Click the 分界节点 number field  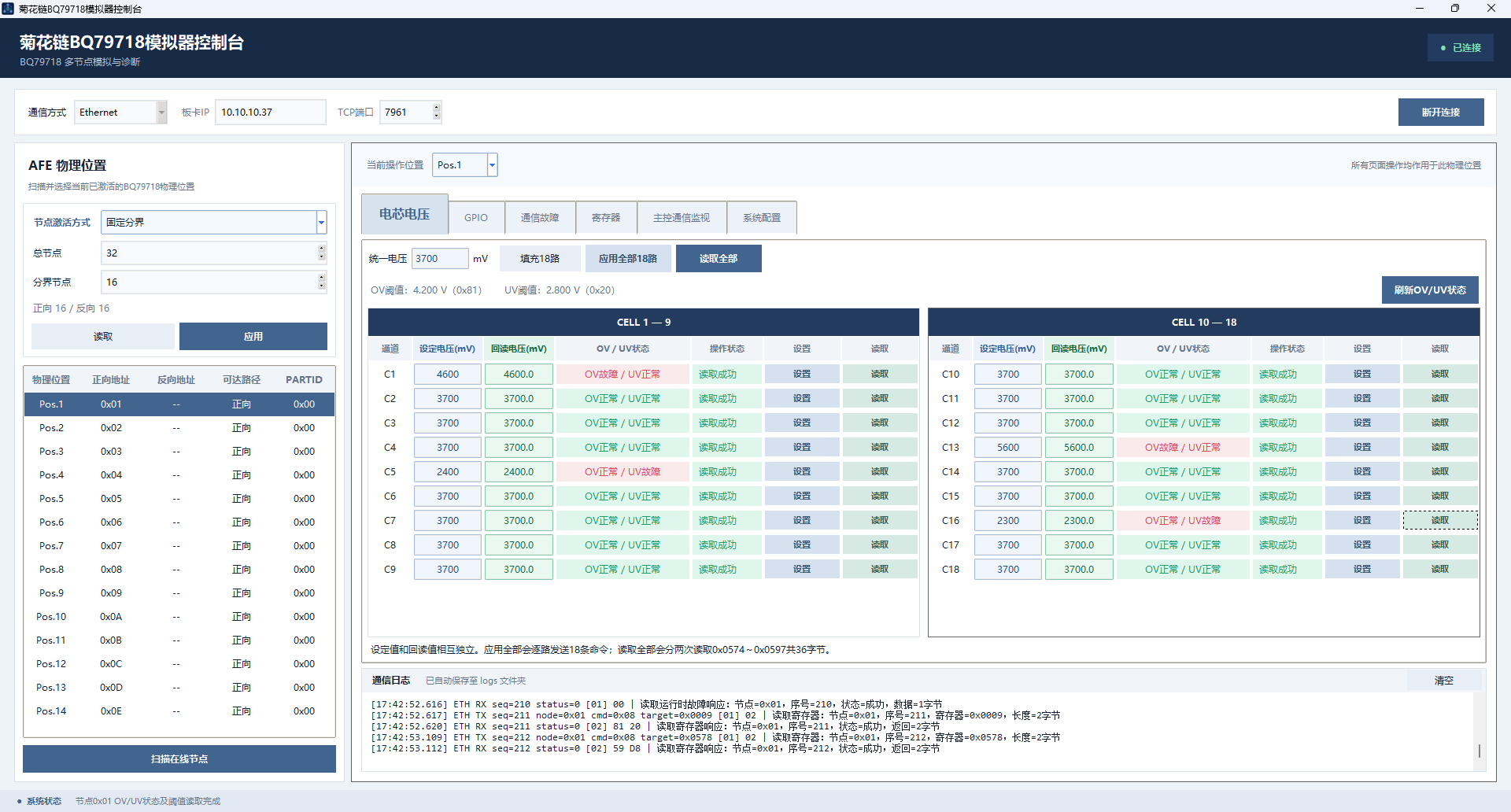pos(209,282)
